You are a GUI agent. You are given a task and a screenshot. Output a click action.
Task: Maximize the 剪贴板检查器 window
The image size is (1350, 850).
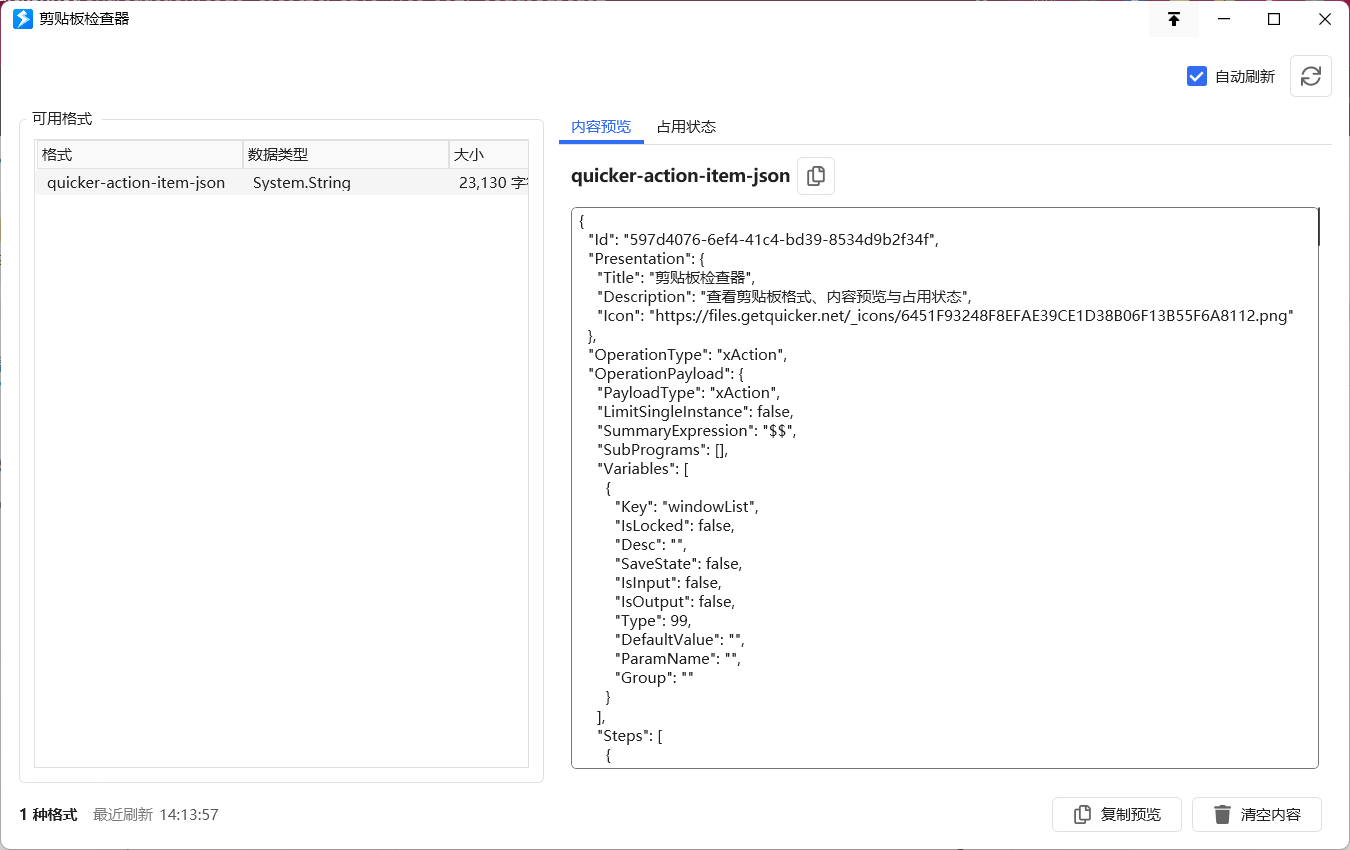click(1274, 19)
